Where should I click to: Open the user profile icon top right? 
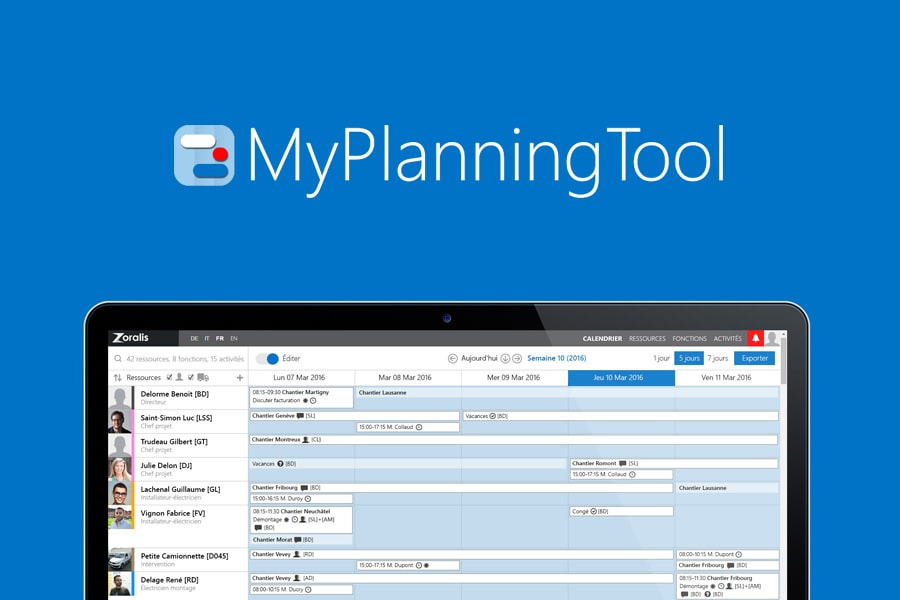point(773,337)
